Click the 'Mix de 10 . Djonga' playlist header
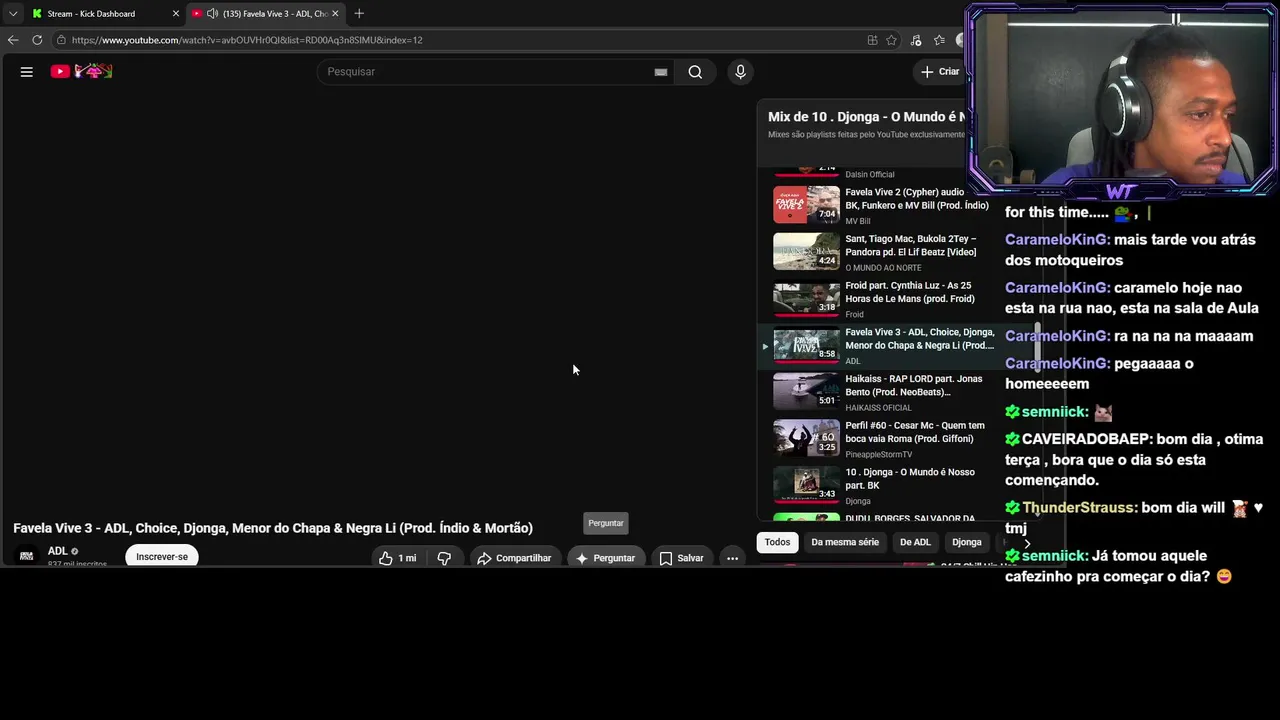 [866, 117]
